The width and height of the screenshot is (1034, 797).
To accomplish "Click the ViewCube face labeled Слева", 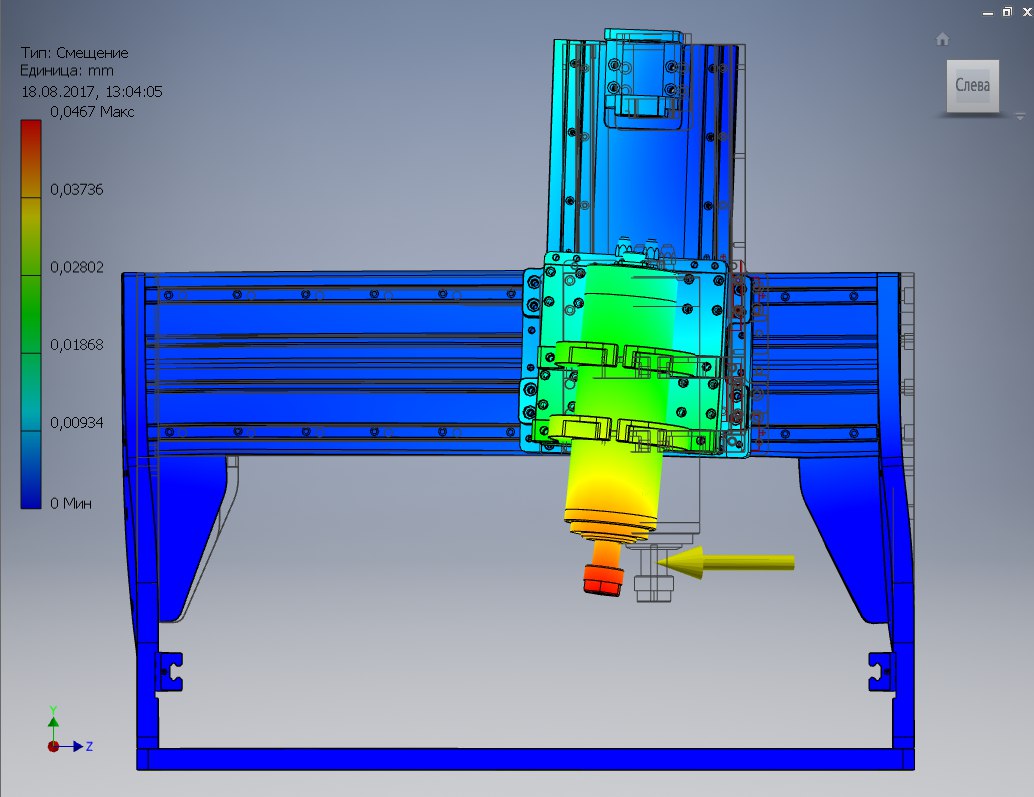I will (x=973, y=86).
